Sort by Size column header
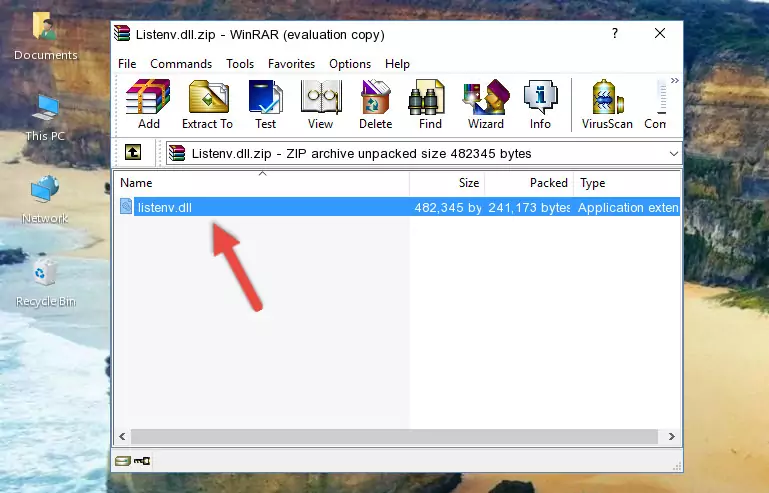This screenshot has width=769, height=493. [x=447, y=183]
